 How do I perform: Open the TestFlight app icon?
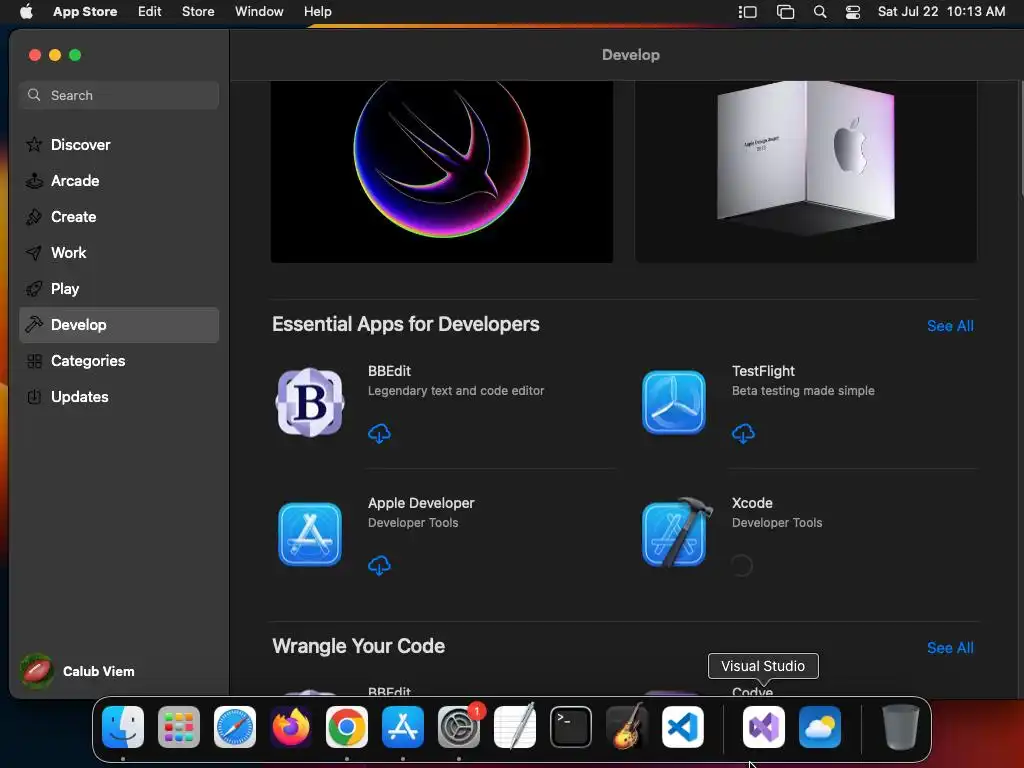coord(673,402)
